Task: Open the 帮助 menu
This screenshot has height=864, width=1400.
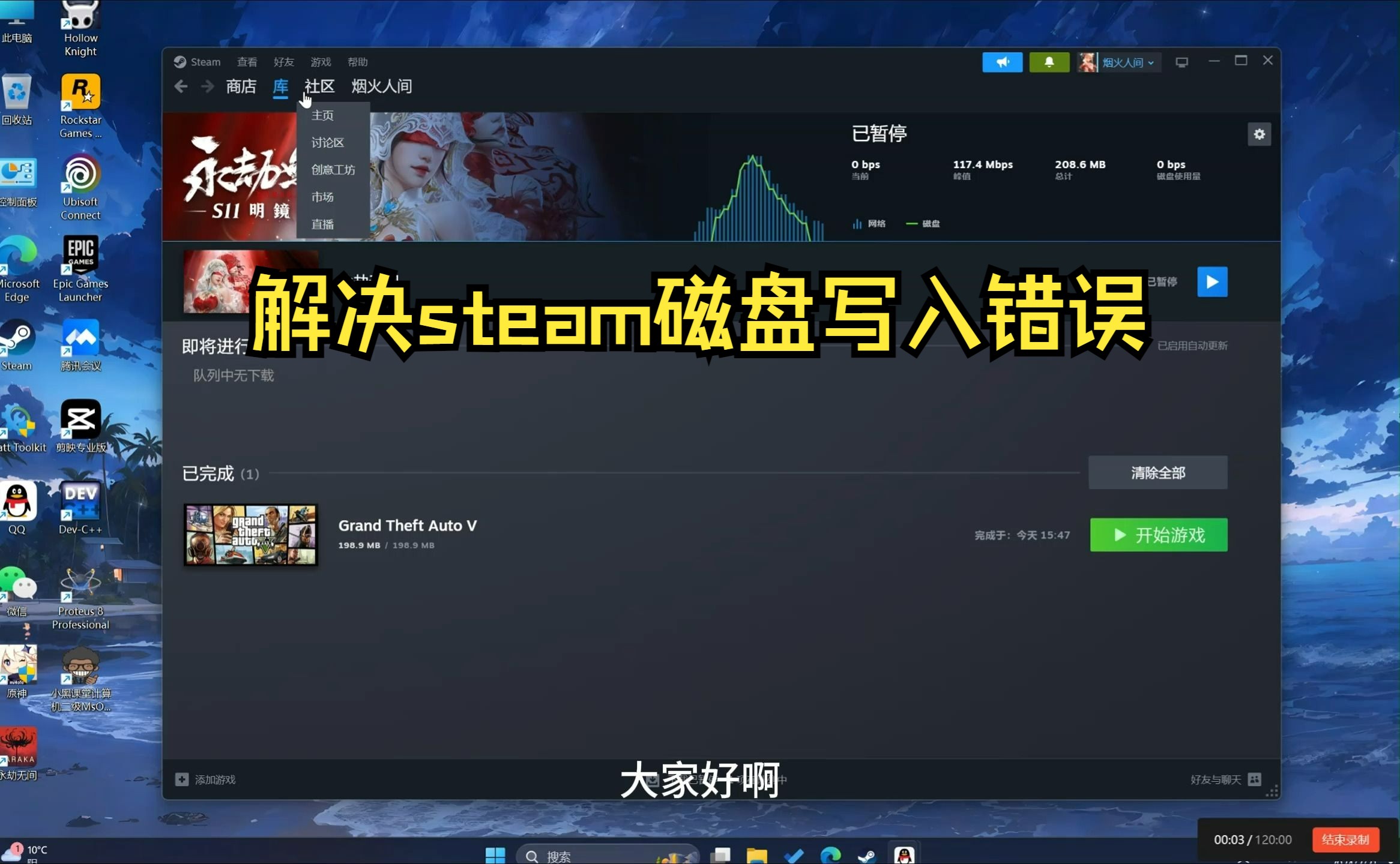Action: pos(357,62)
